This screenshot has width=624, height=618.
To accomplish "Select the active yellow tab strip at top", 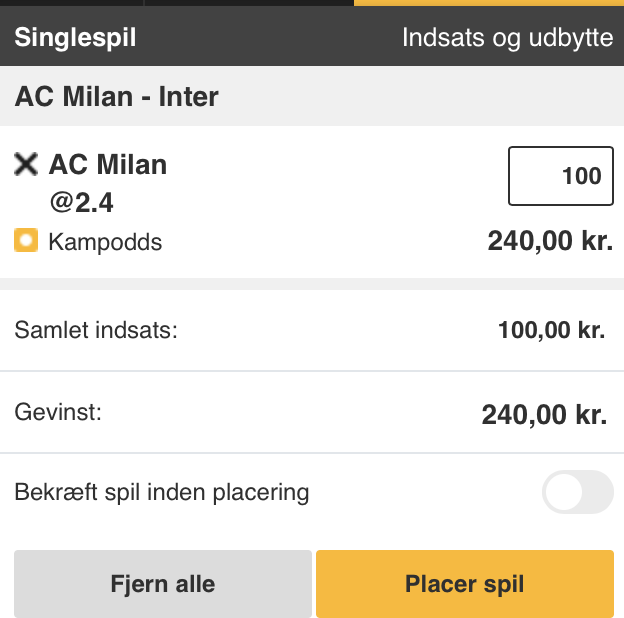I will (489, 3).
